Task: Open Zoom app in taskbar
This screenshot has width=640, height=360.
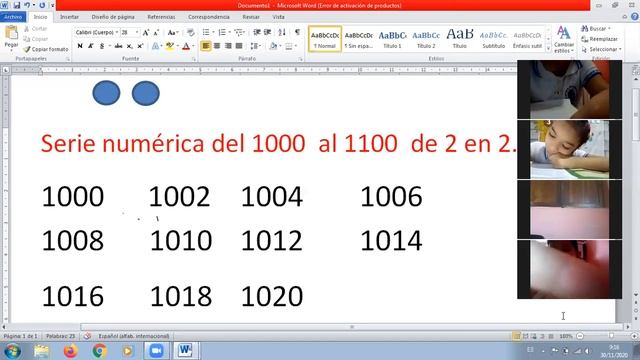Action: 156,351
